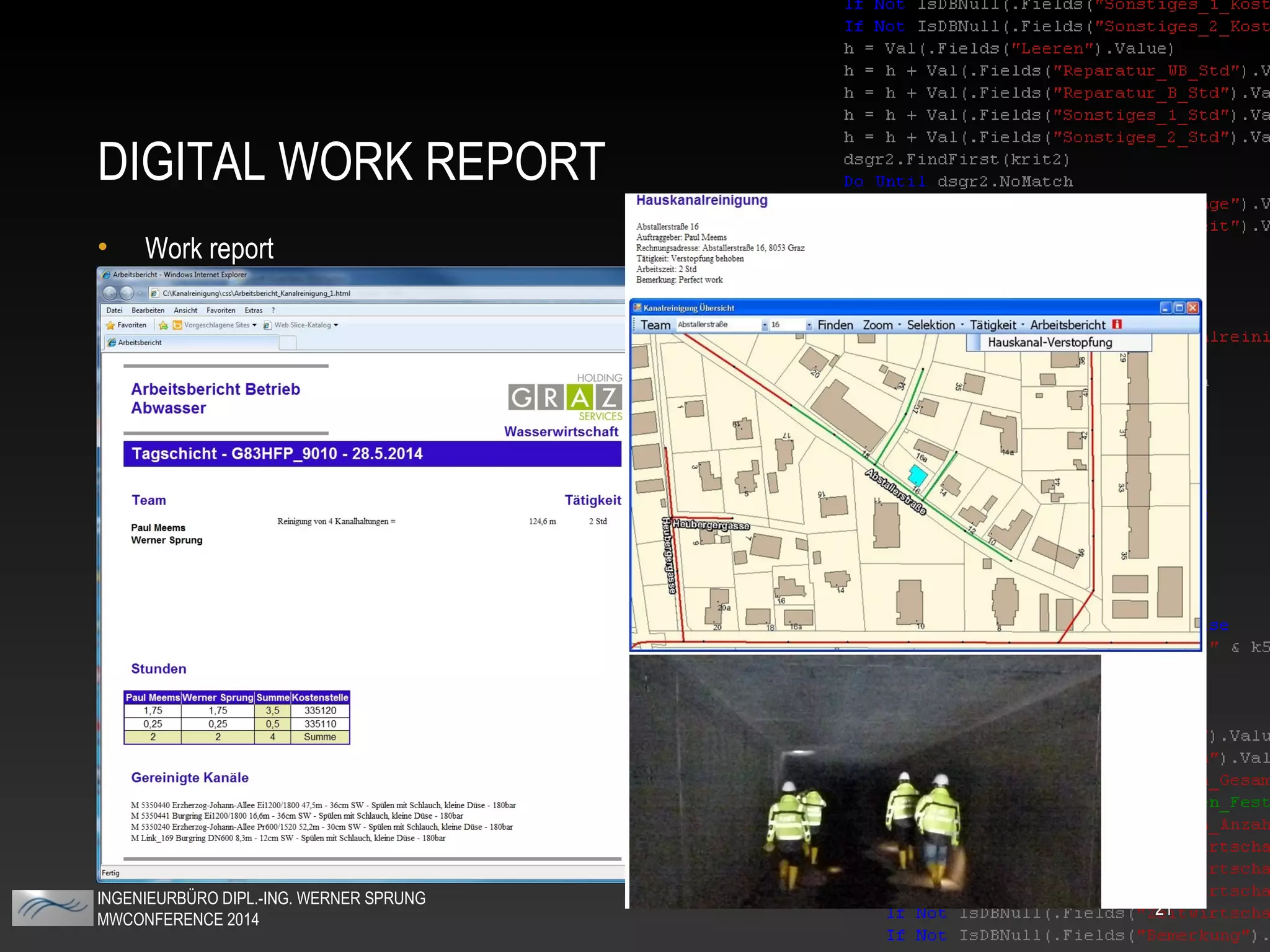Open the house number 16 dropdown
1270x952 pixels.
coord(809,325)
